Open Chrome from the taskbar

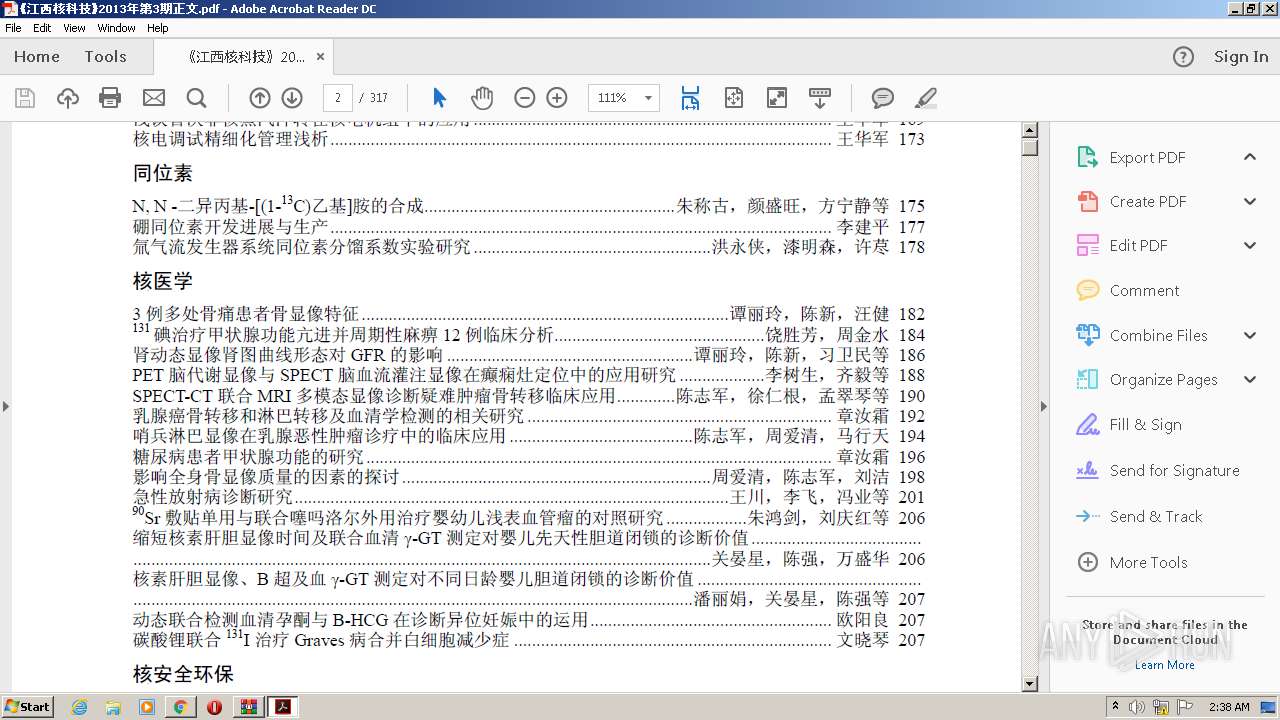tap(180, 707)
